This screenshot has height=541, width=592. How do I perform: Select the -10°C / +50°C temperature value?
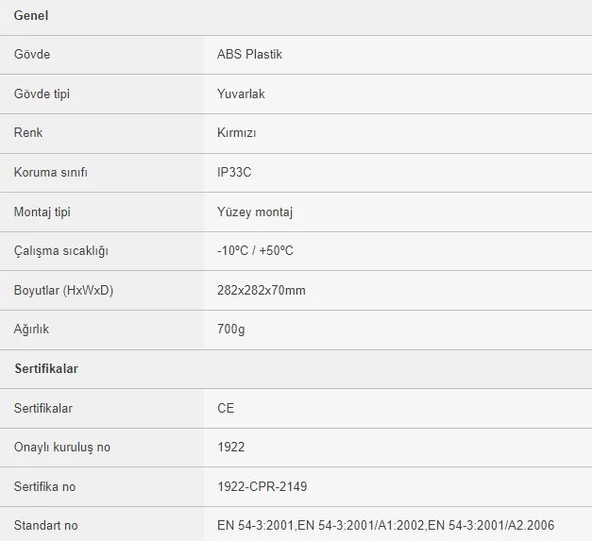coord(255,251)
